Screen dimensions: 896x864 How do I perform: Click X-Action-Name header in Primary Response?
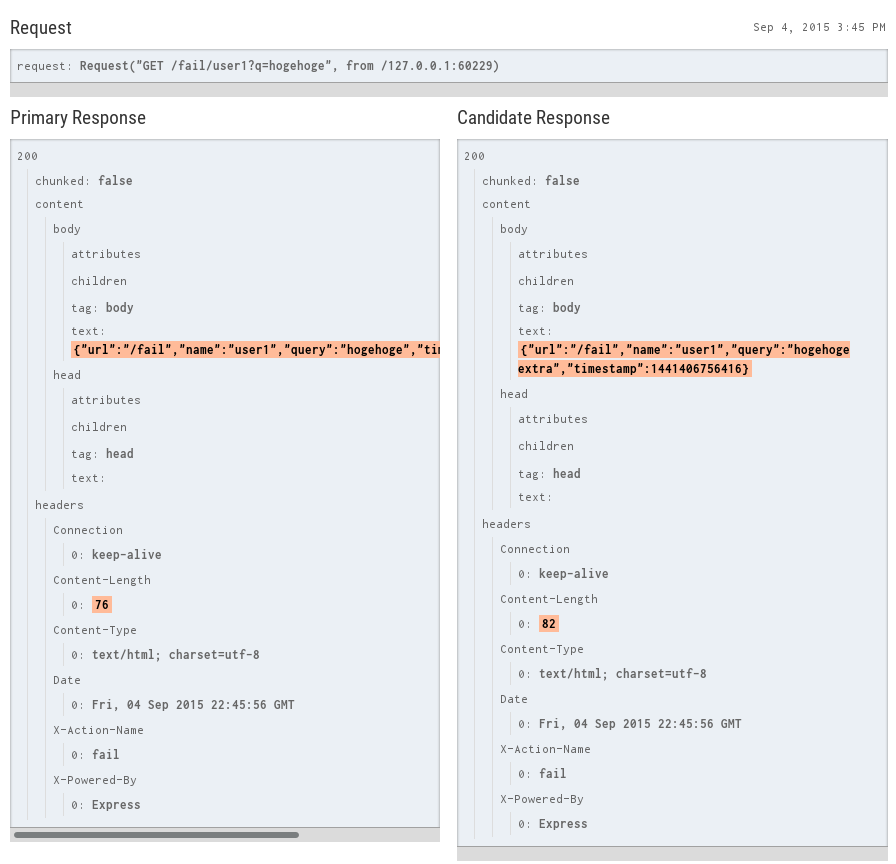[x=98, y=730]
